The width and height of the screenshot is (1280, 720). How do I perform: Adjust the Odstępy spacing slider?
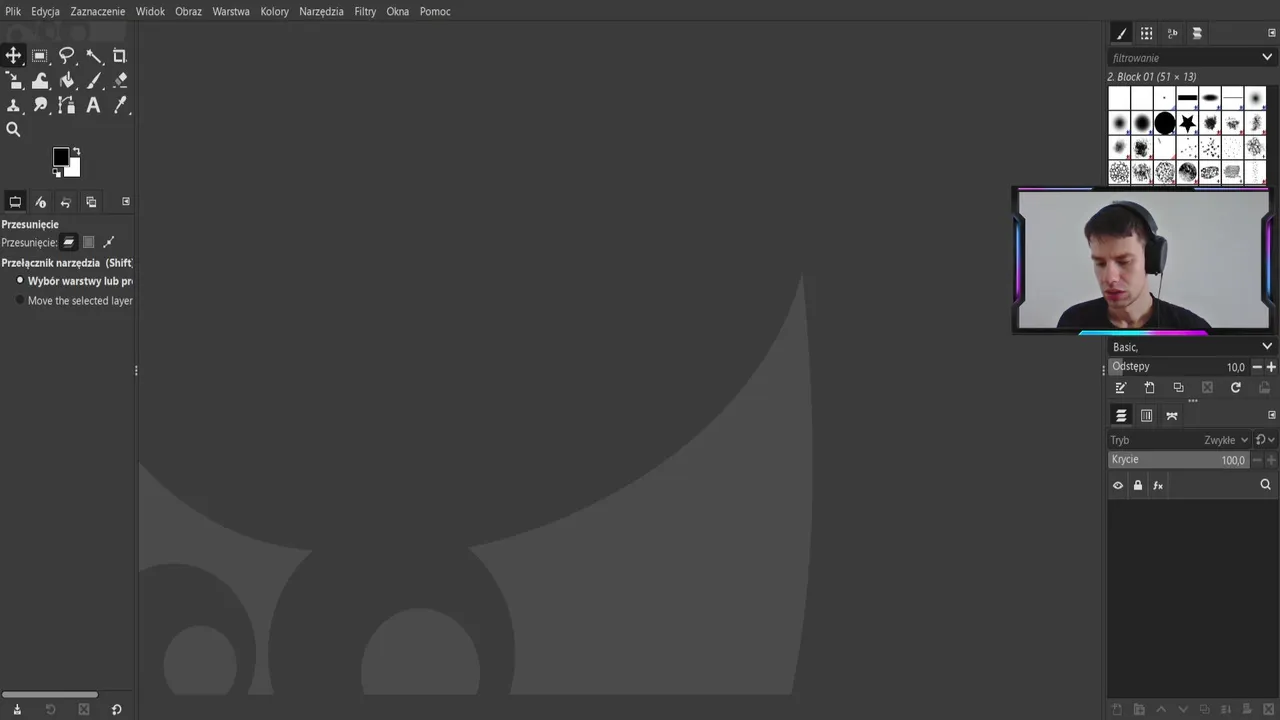pyautogui.click(x=1179, y=367)
